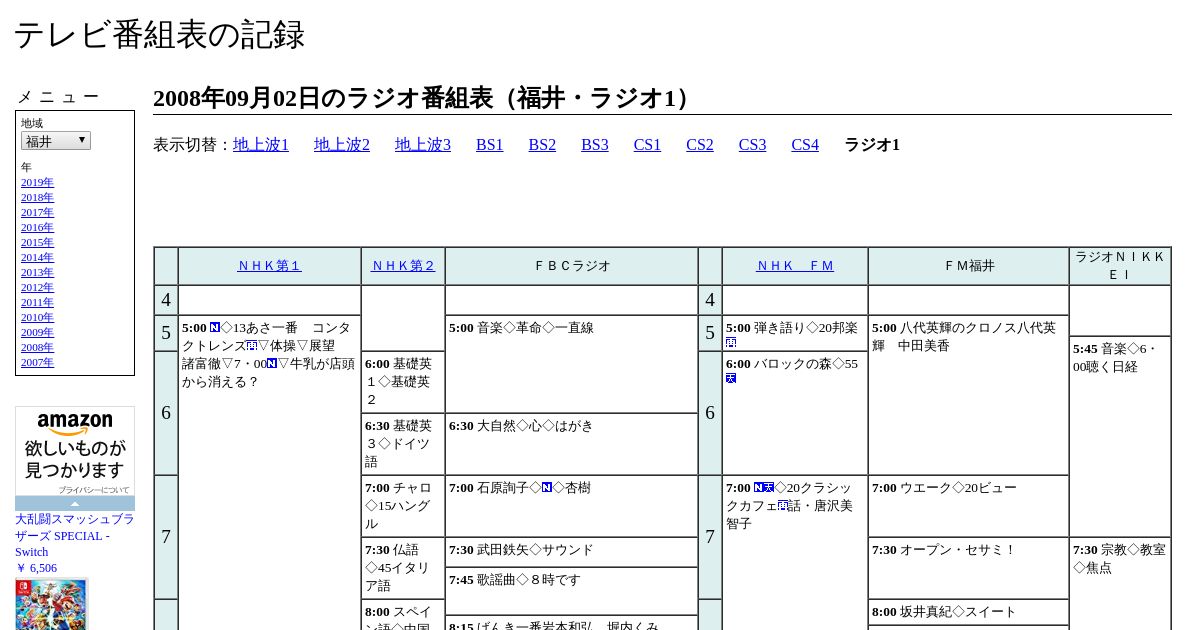Screen dimensions: 1200x630
Task: Click the N icon in NHK FM 7:00 listing
Action: click(x=759, y=487)
